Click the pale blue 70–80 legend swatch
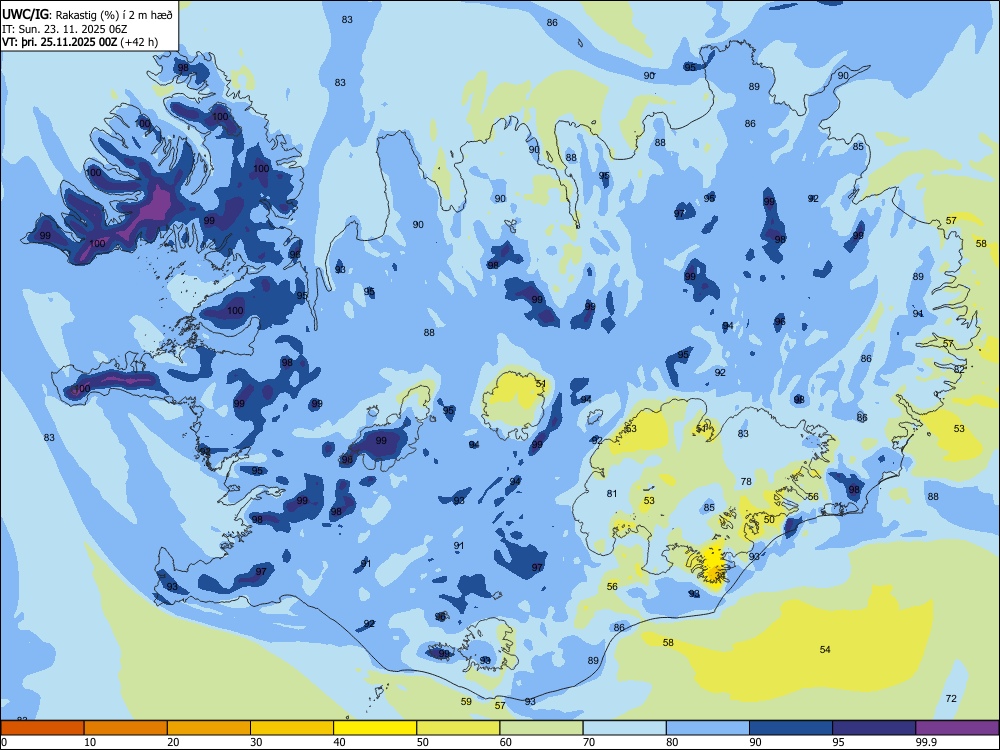This screenshot has height=750, width=1000. click(x=624, y=728)
